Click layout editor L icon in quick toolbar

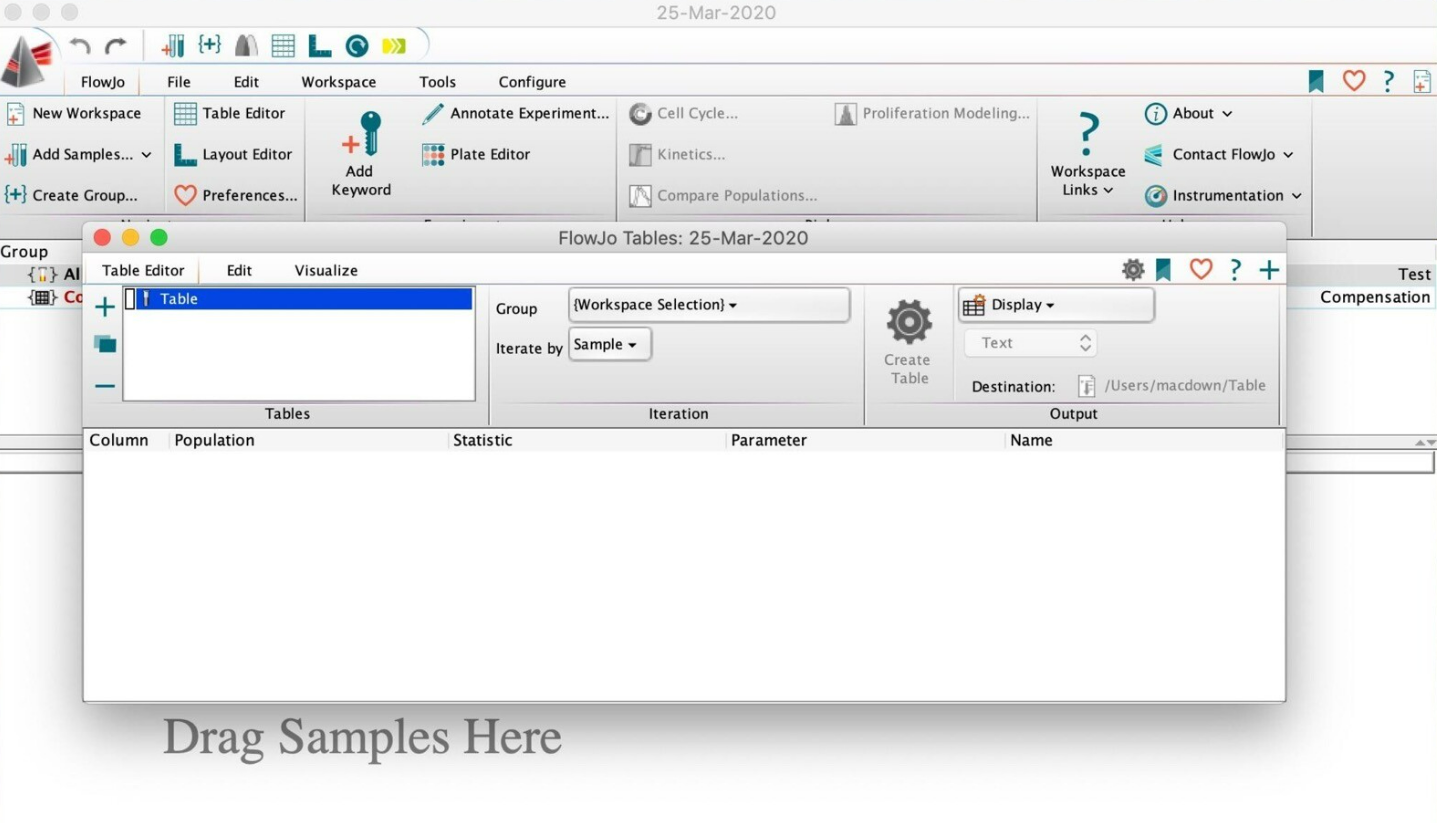(320, 46)
